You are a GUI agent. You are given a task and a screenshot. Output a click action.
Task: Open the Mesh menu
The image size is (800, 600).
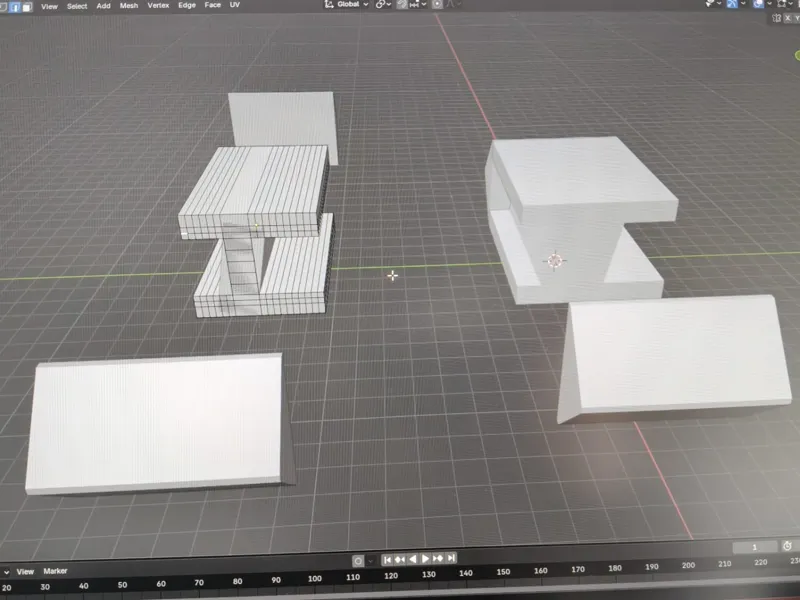coord(129,5)
